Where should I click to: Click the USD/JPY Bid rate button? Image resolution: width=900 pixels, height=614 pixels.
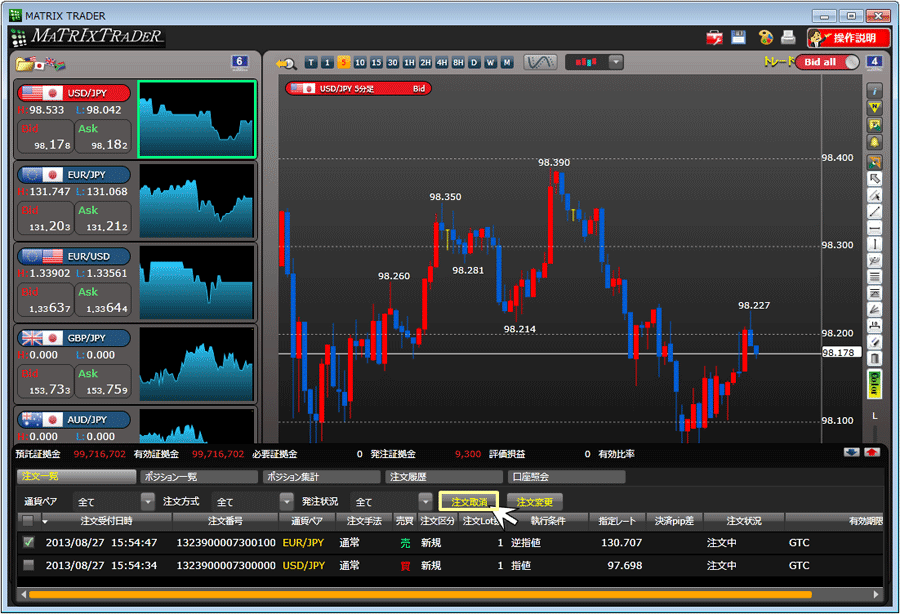click(45, 137)
